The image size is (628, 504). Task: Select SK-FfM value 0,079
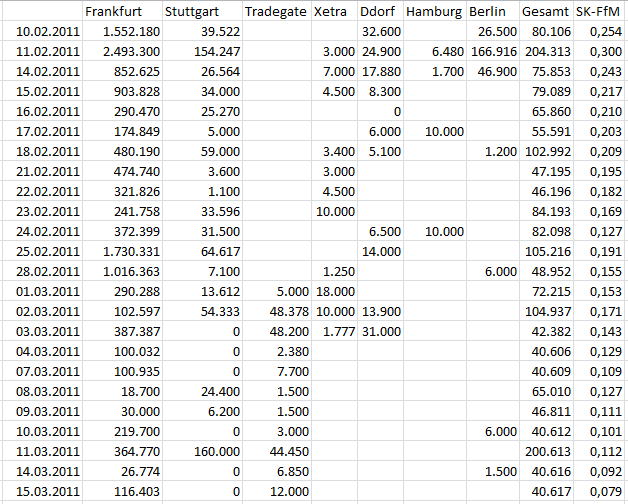point(599,491)
